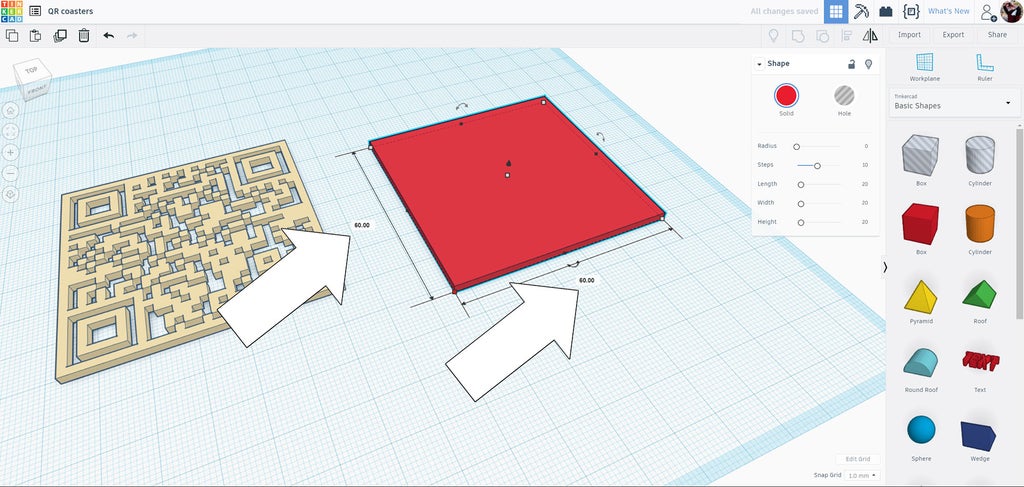Set shape to Solid
This screenshot has height=487, width=1024.
pyautogui.click(x=786, y=95)
